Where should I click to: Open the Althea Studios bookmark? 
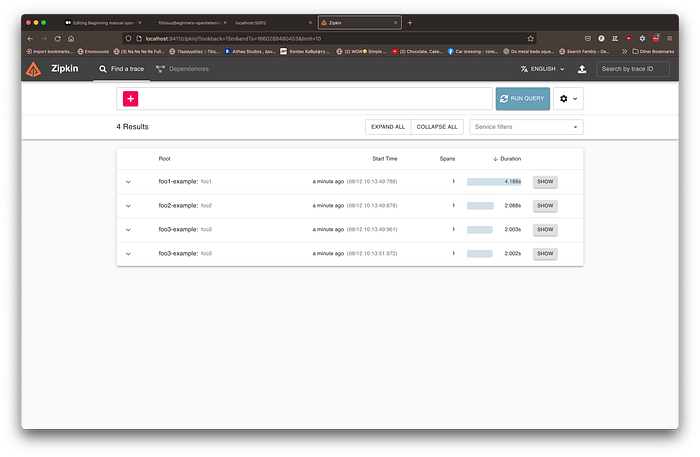click(x=250, y=51)
